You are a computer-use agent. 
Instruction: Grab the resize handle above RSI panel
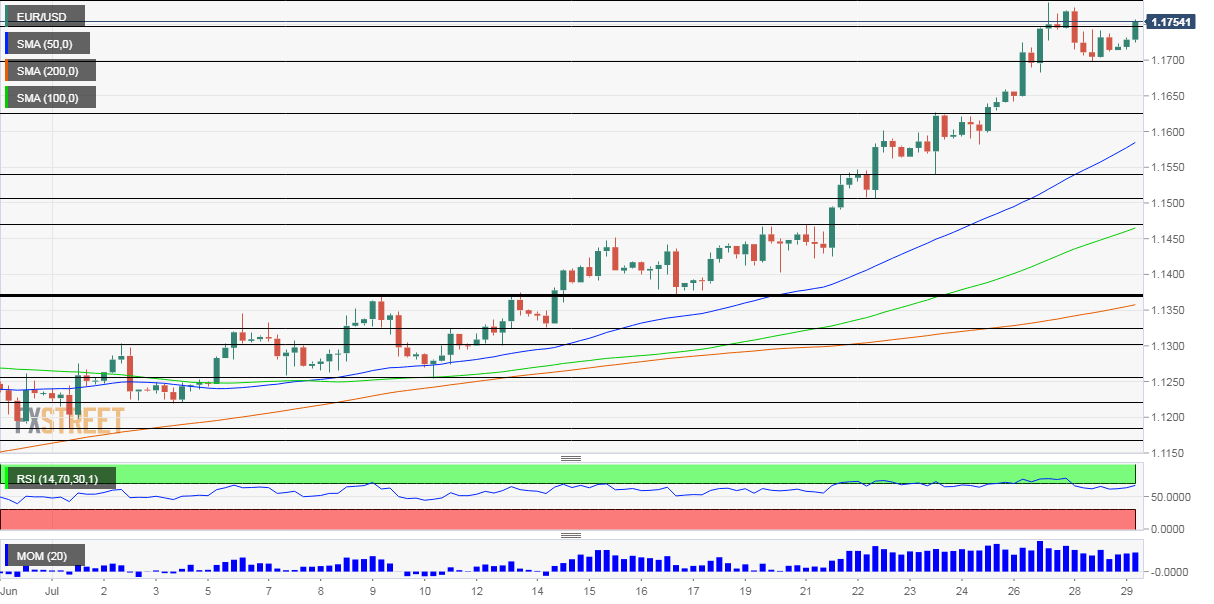click(x=571, y=458)
